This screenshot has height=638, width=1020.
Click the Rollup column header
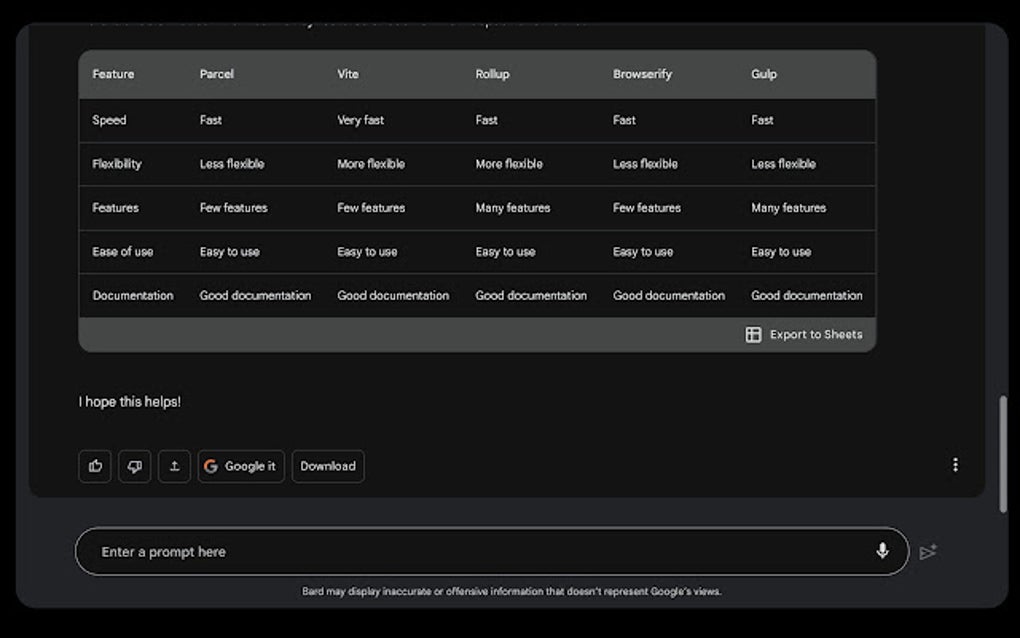click(x=492, y=74)
